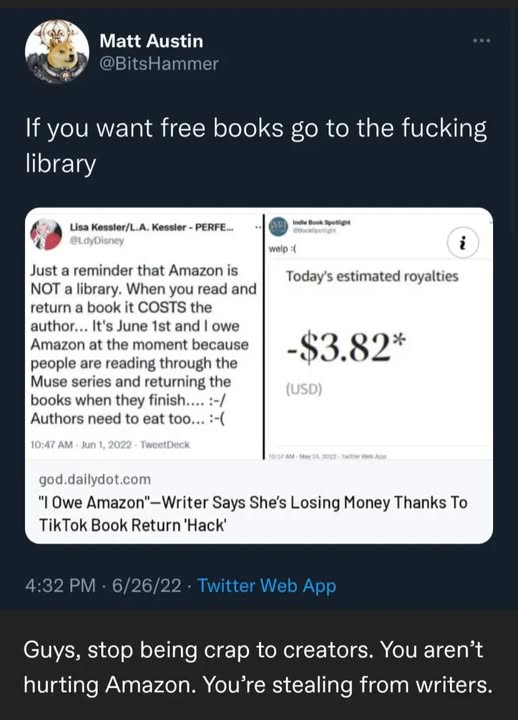This screenshot has width=518, height=720.
Task: Open Twitter Web App source link
Action: (x=267, y=585)
